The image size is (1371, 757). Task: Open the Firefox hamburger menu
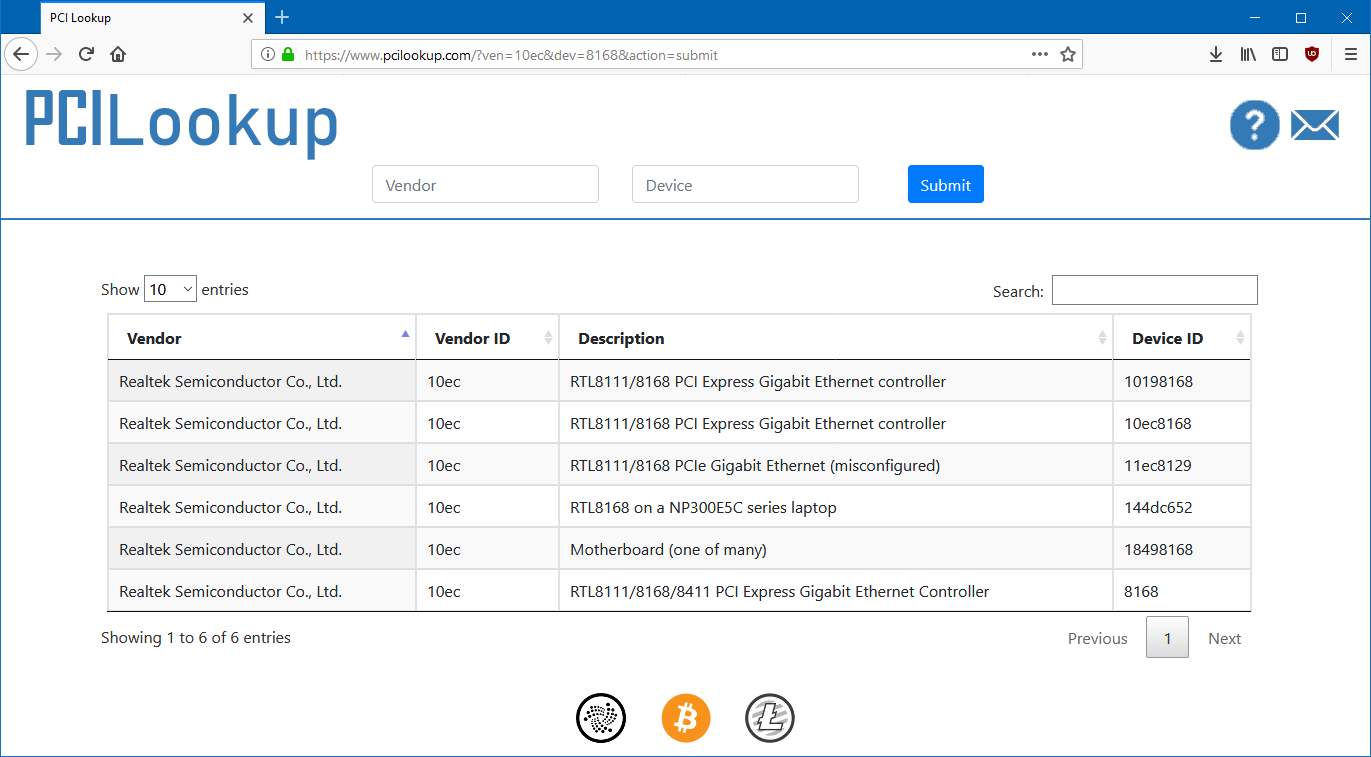[x=1351, y=55]
